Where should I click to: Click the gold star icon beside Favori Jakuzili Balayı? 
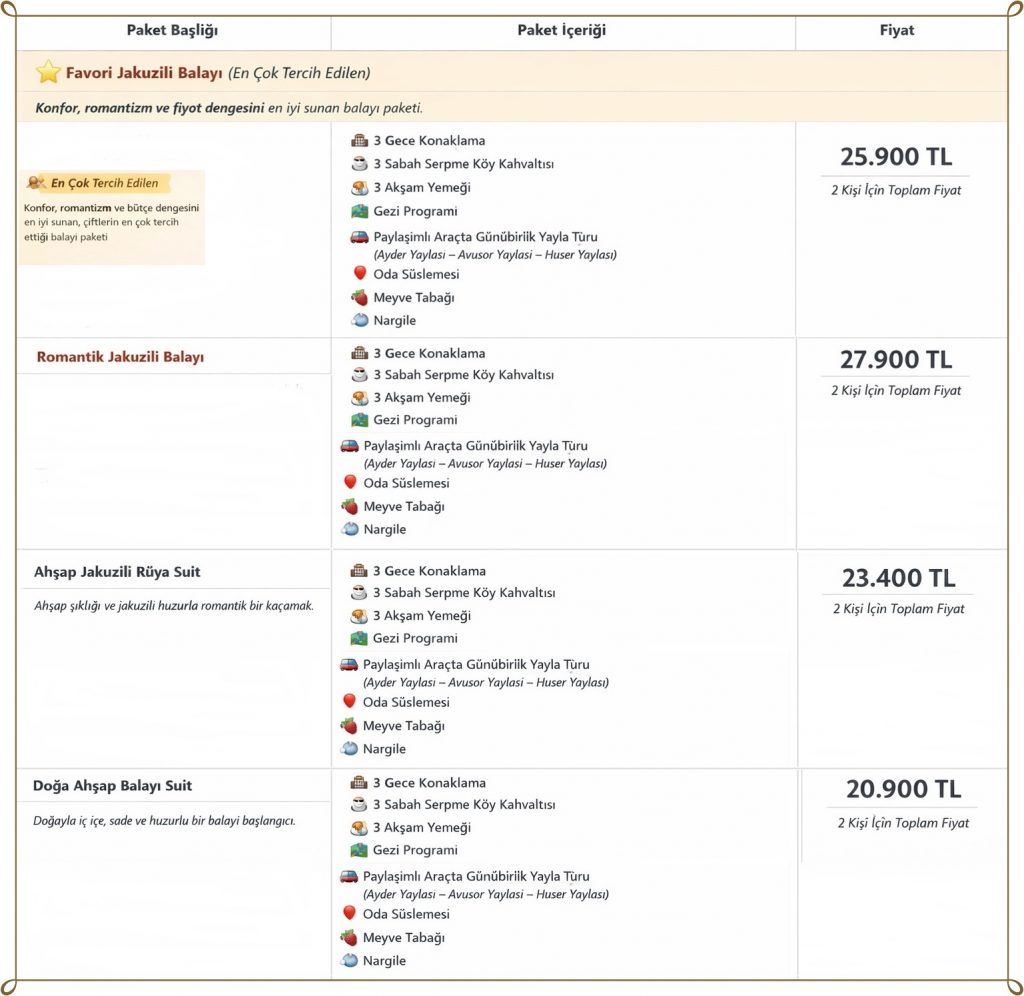click(48, 72)
